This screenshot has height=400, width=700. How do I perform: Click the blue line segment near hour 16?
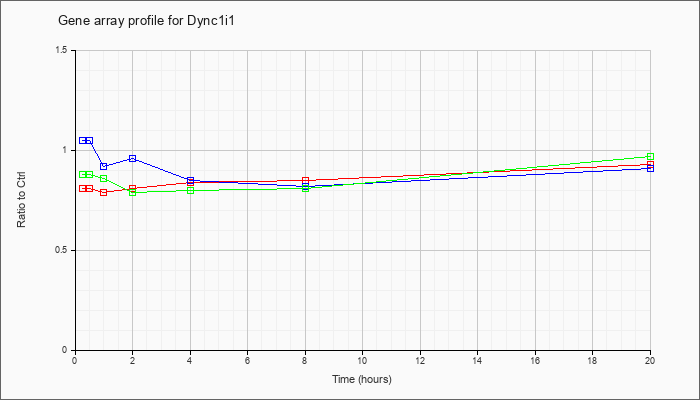(535, 174)
